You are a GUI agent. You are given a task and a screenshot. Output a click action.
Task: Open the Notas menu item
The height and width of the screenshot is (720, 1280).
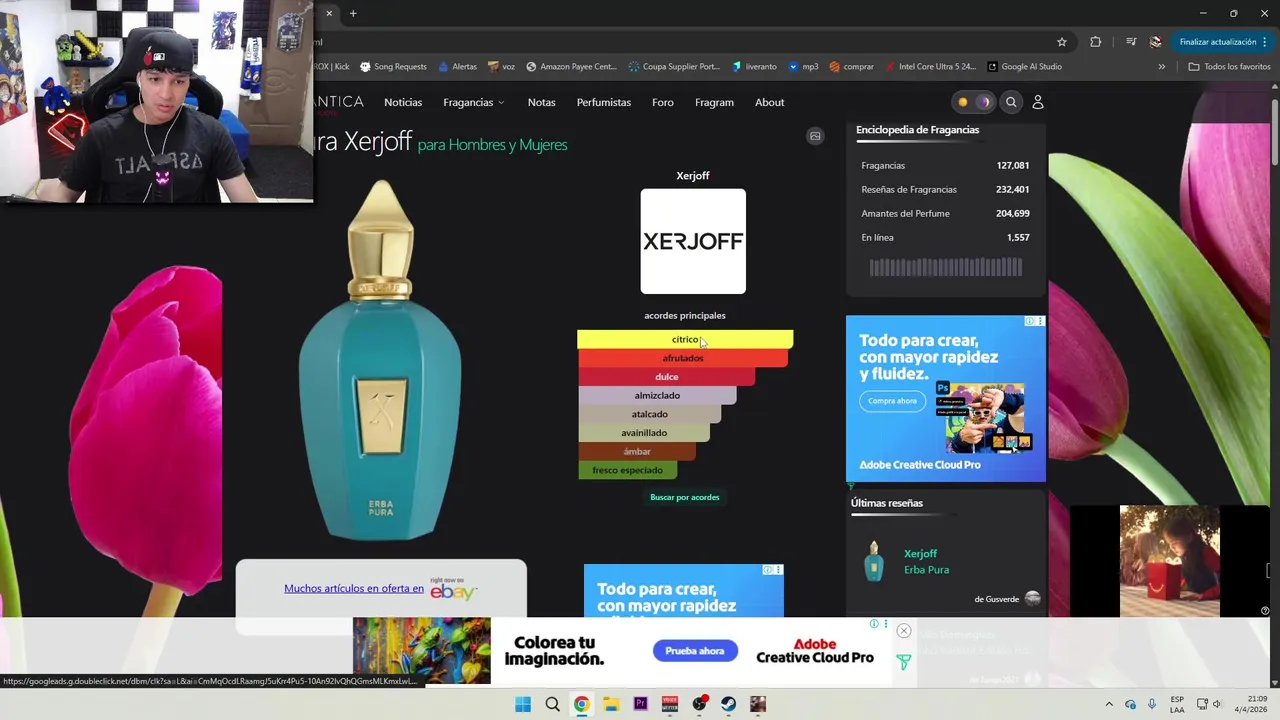[541, 102]
